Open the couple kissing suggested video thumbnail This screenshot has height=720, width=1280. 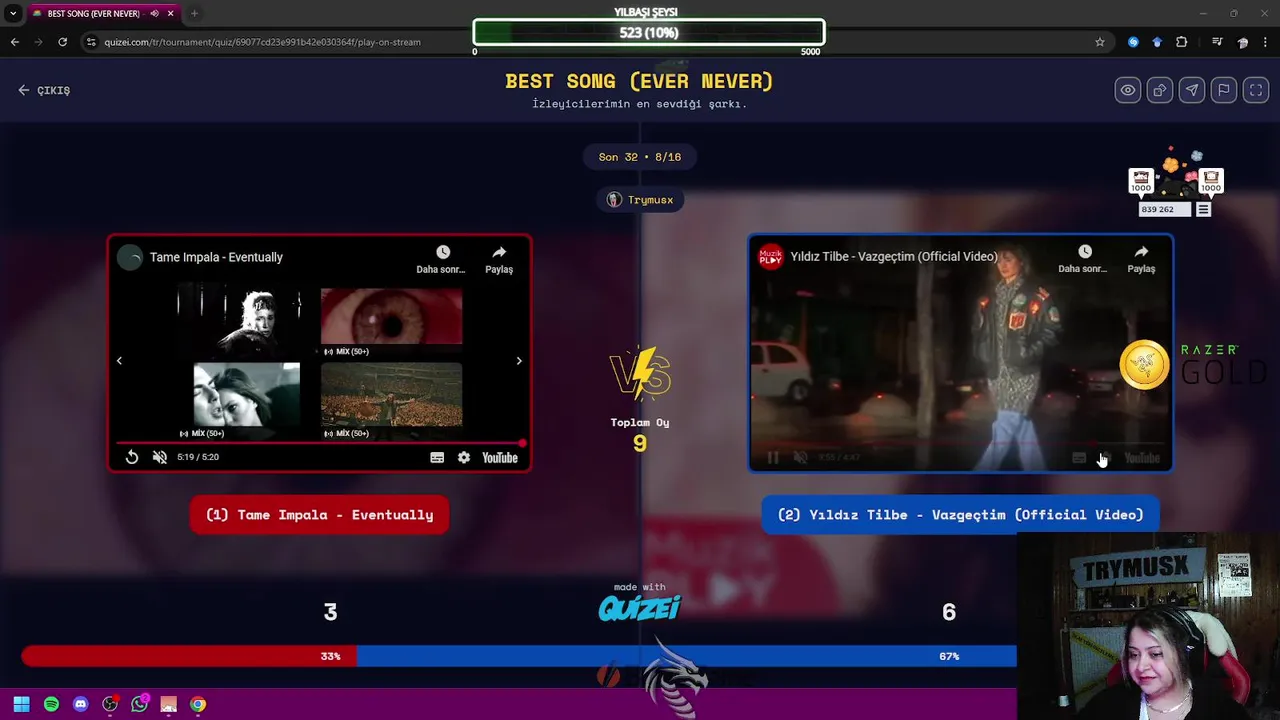(x=246, y=395)
